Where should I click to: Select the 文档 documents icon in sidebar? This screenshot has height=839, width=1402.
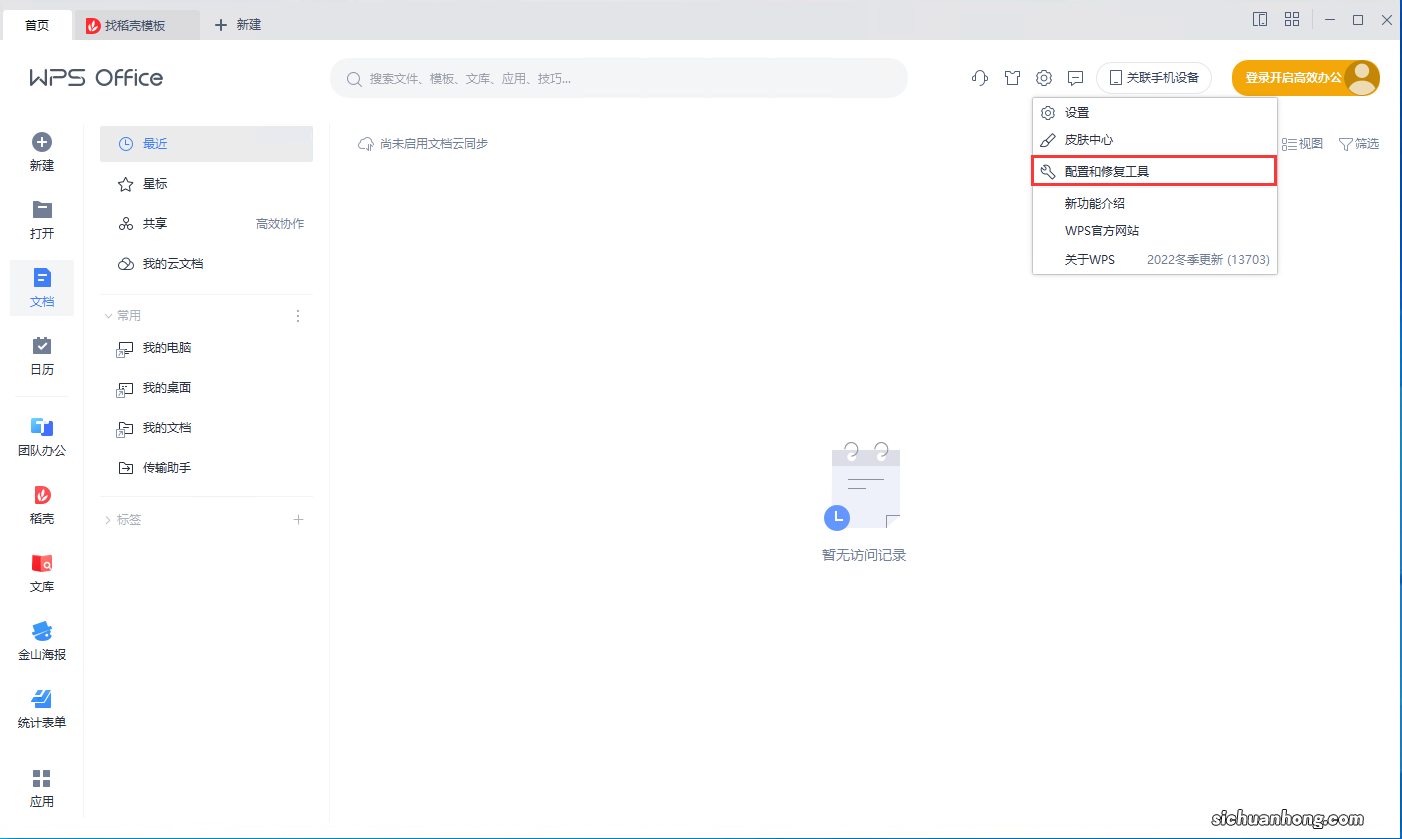point(42,277)
